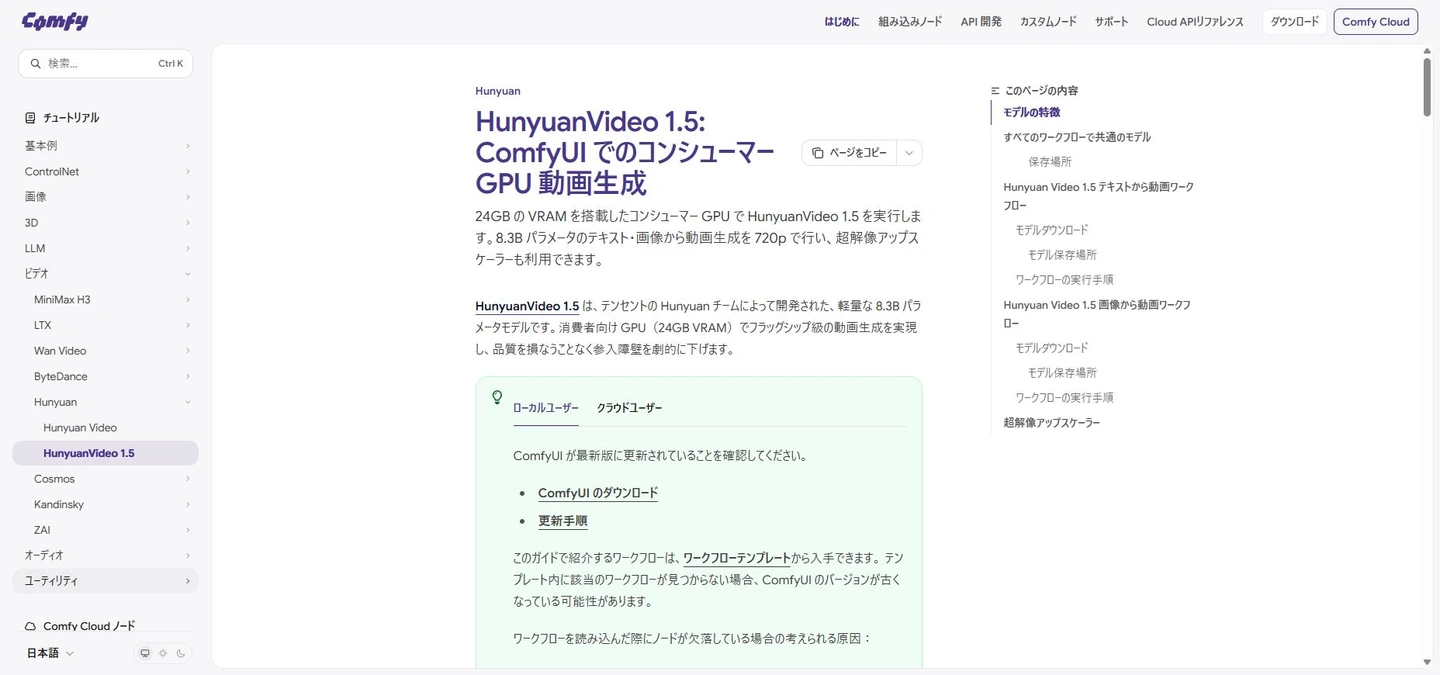Jump to 保存場所 in page contents
The width and height of the screenshot is (1440, 675).
[1050, 162]
